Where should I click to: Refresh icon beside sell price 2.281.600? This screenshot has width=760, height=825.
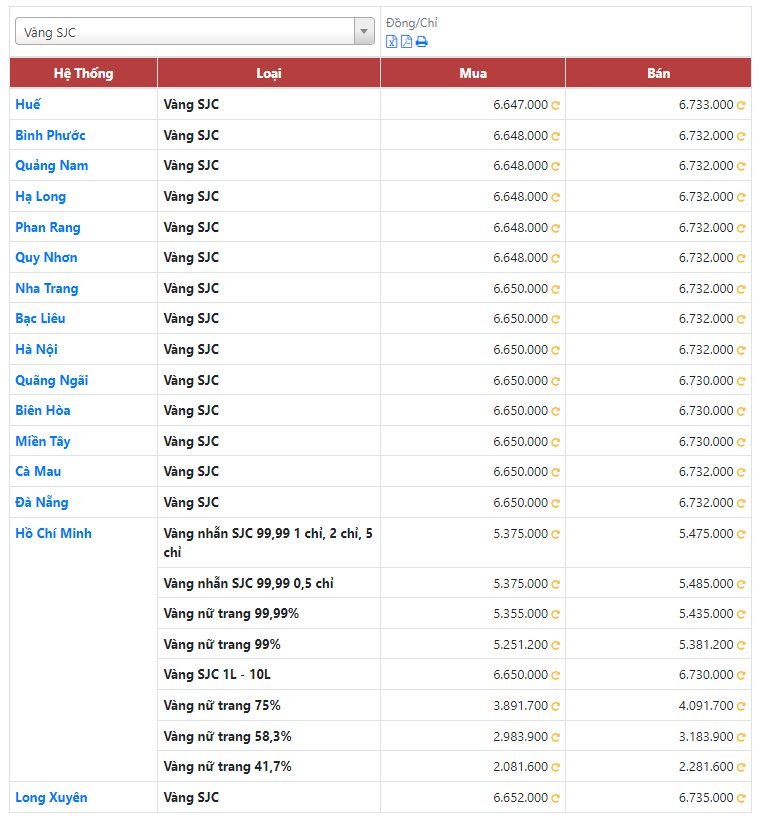coord(741,768)
